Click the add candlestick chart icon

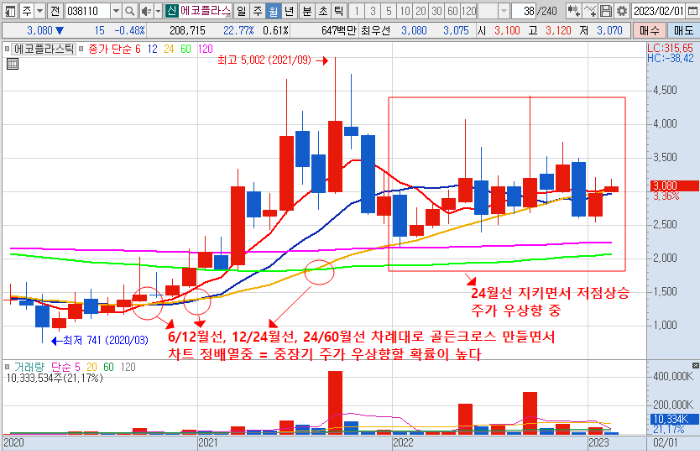[x=574, y=10]
